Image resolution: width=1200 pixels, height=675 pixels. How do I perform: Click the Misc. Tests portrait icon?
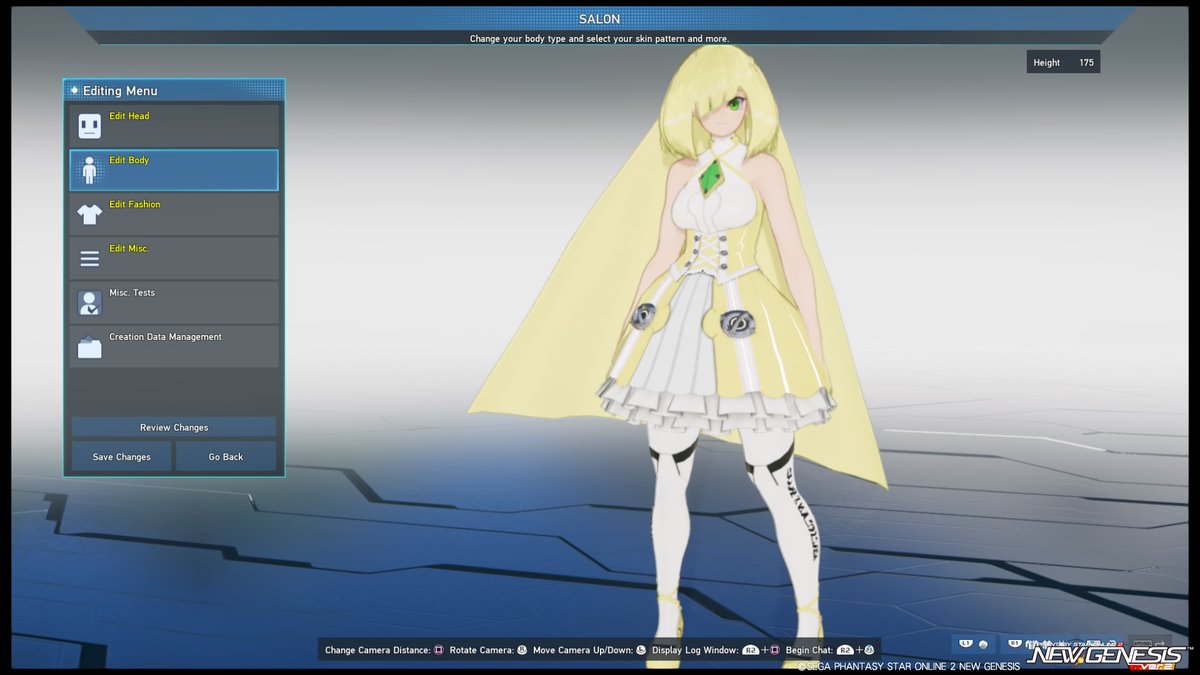point(89,301)
